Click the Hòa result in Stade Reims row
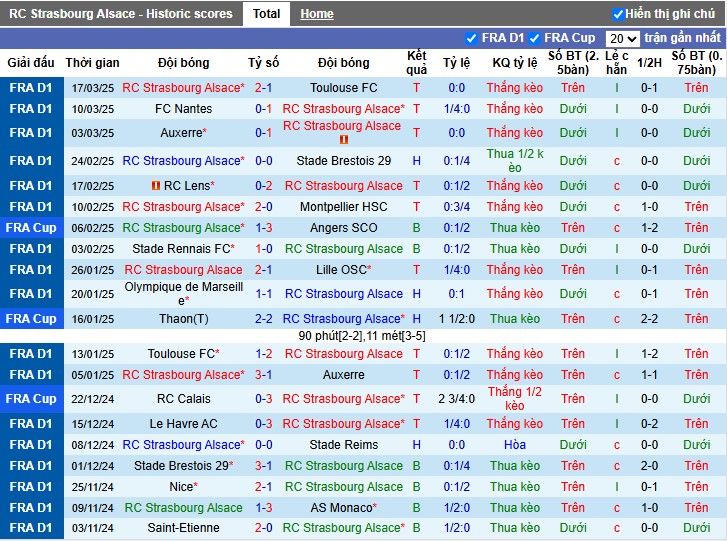 (515, 445)
